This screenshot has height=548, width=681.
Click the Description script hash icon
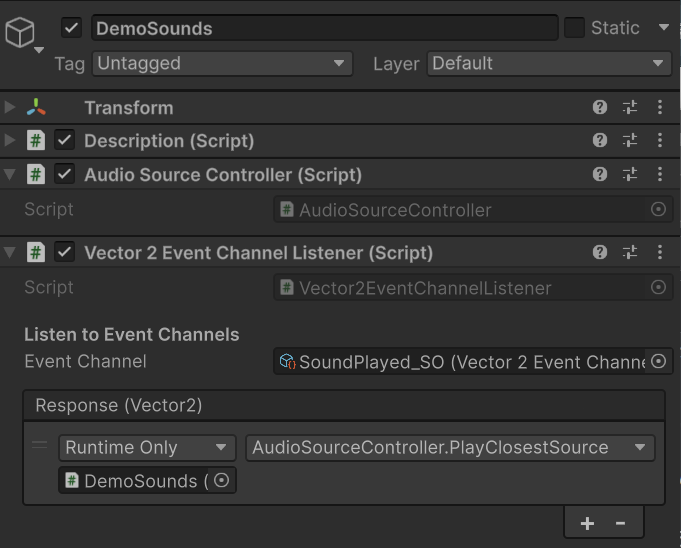[36, 140]
